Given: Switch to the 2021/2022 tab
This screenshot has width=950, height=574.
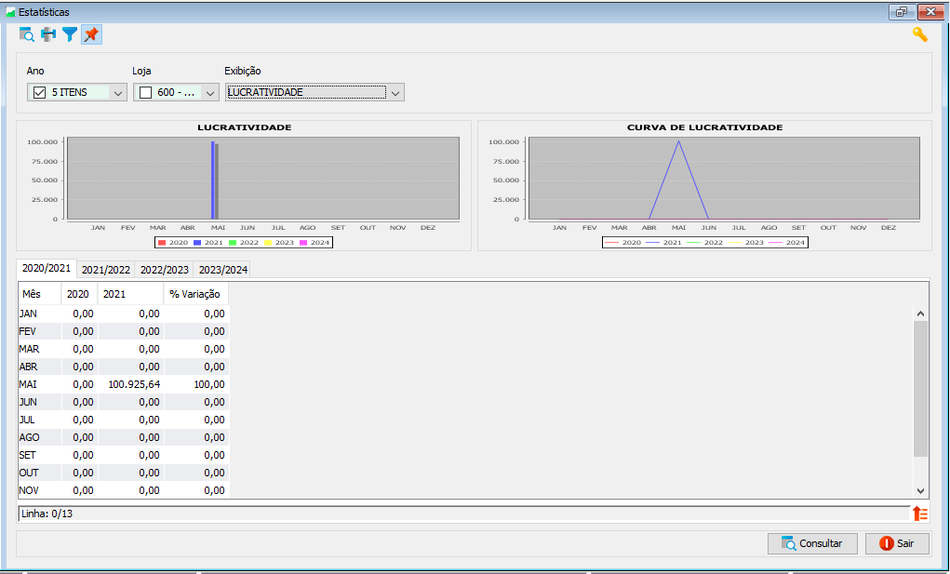Looking at the screenshot, I should 105,270.
